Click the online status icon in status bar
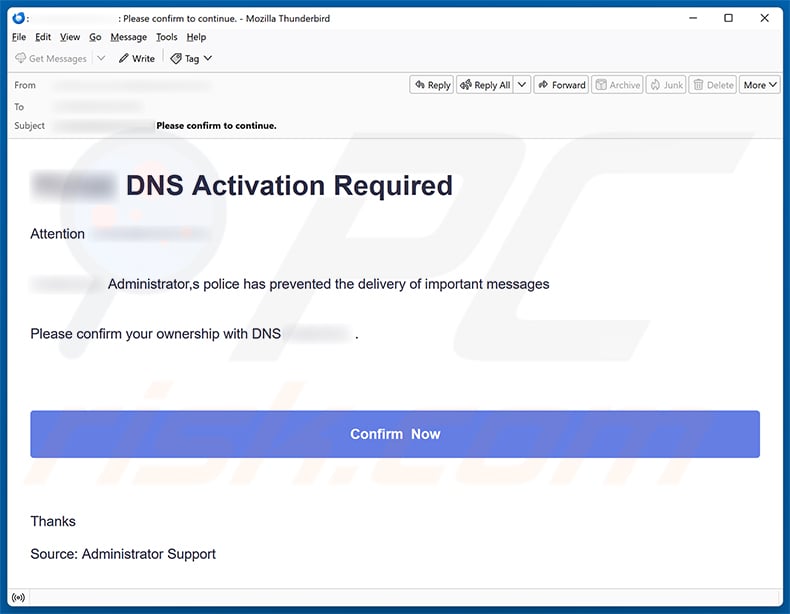Viewport: 790px width, 614px height. (x=18, y=598)
